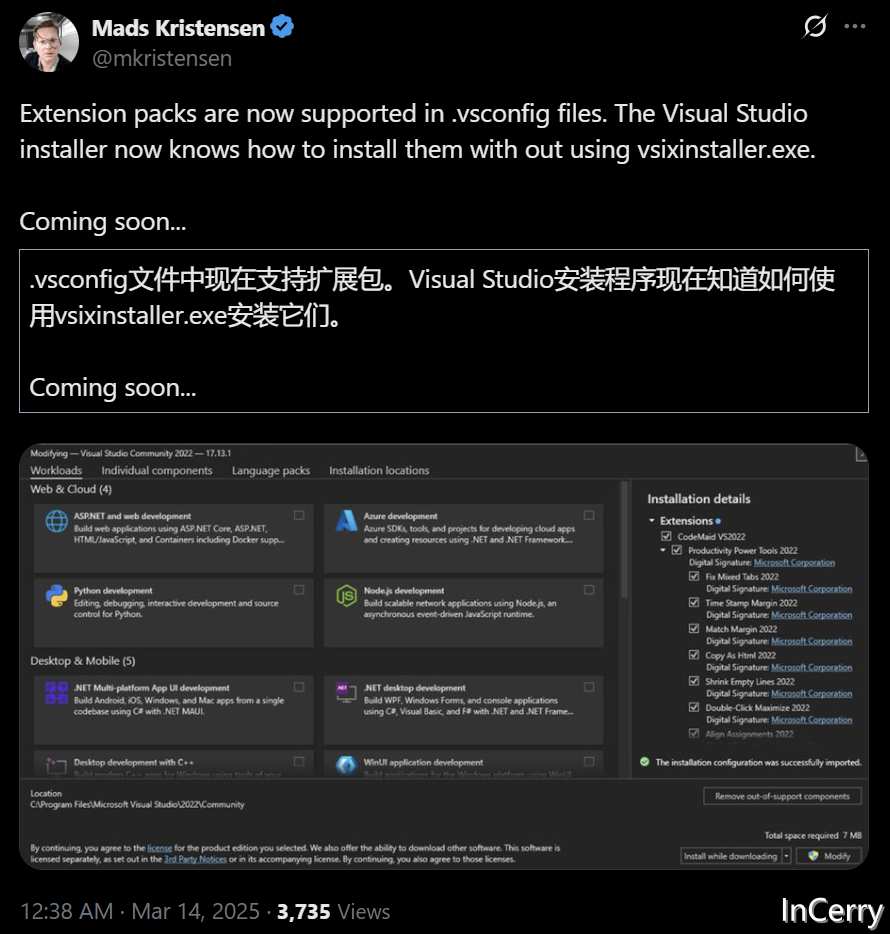This screenshot has height=934, width=890.
Task: Open the Install while downloading dropdown arrow
Action: [x=787, y=856]
